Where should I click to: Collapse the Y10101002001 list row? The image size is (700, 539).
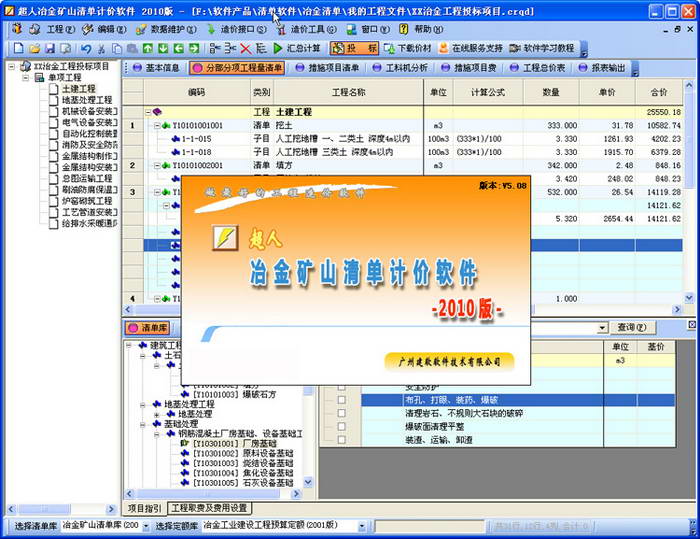pyautogui.click(x=157, y=166)
